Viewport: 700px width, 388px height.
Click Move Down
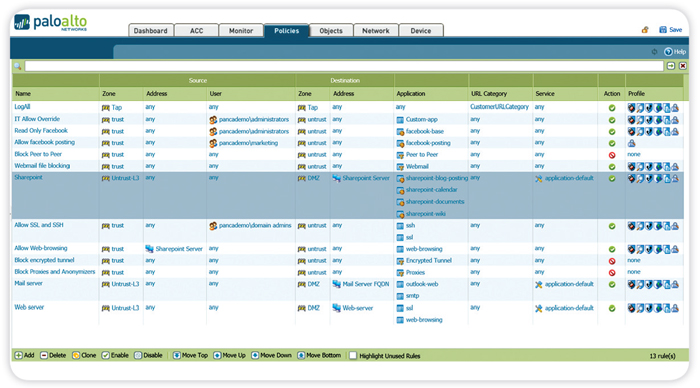pyautogui.click(x=271, y=355)
